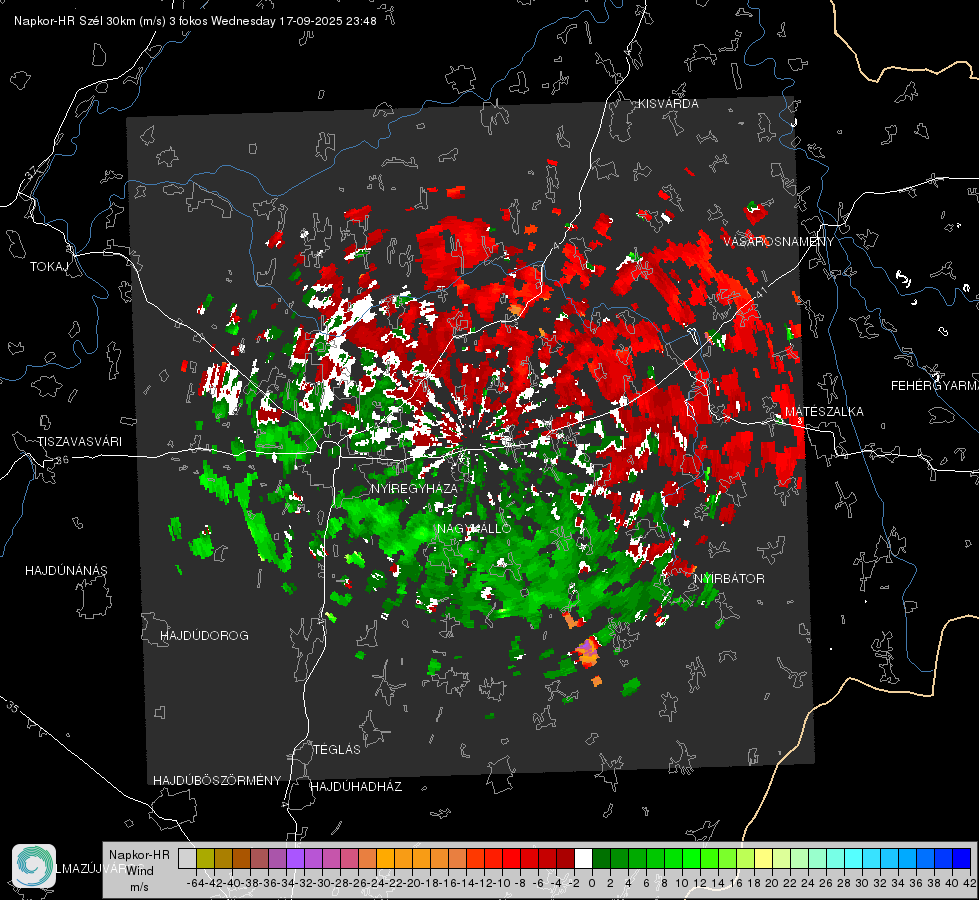The height and width of the screenshot is (900, 979).
Task: Click the NAGYKÁLLÓ city label
Action: click(474, 528)
